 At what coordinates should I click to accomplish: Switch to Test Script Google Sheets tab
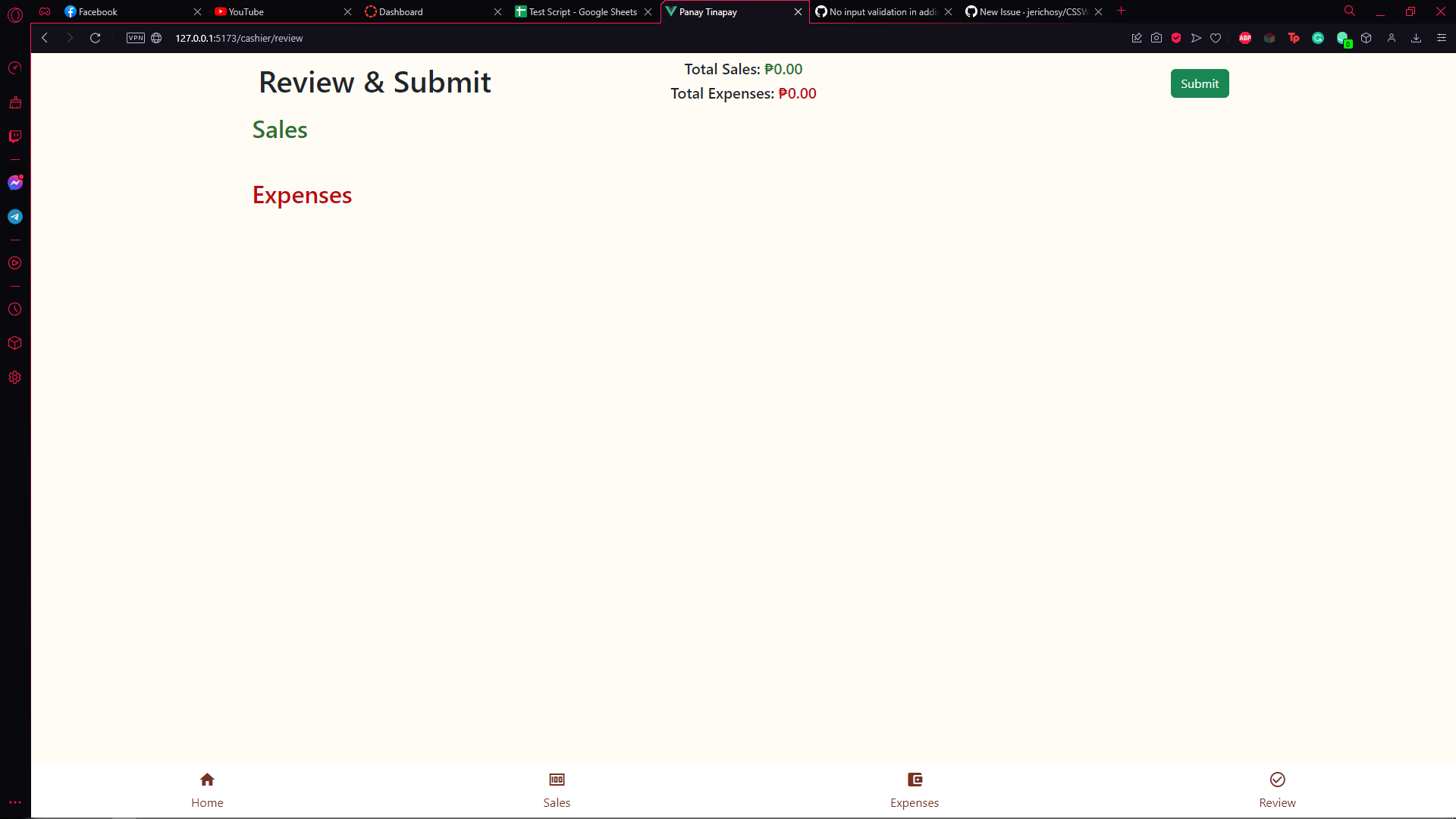[582, 12]
